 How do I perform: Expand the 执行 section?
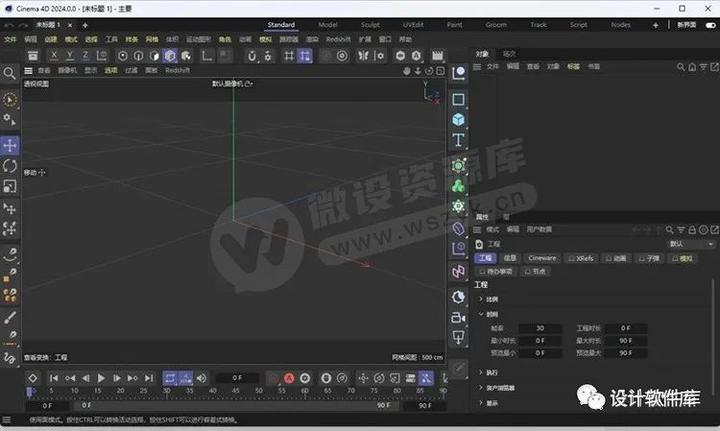[481, 372]
